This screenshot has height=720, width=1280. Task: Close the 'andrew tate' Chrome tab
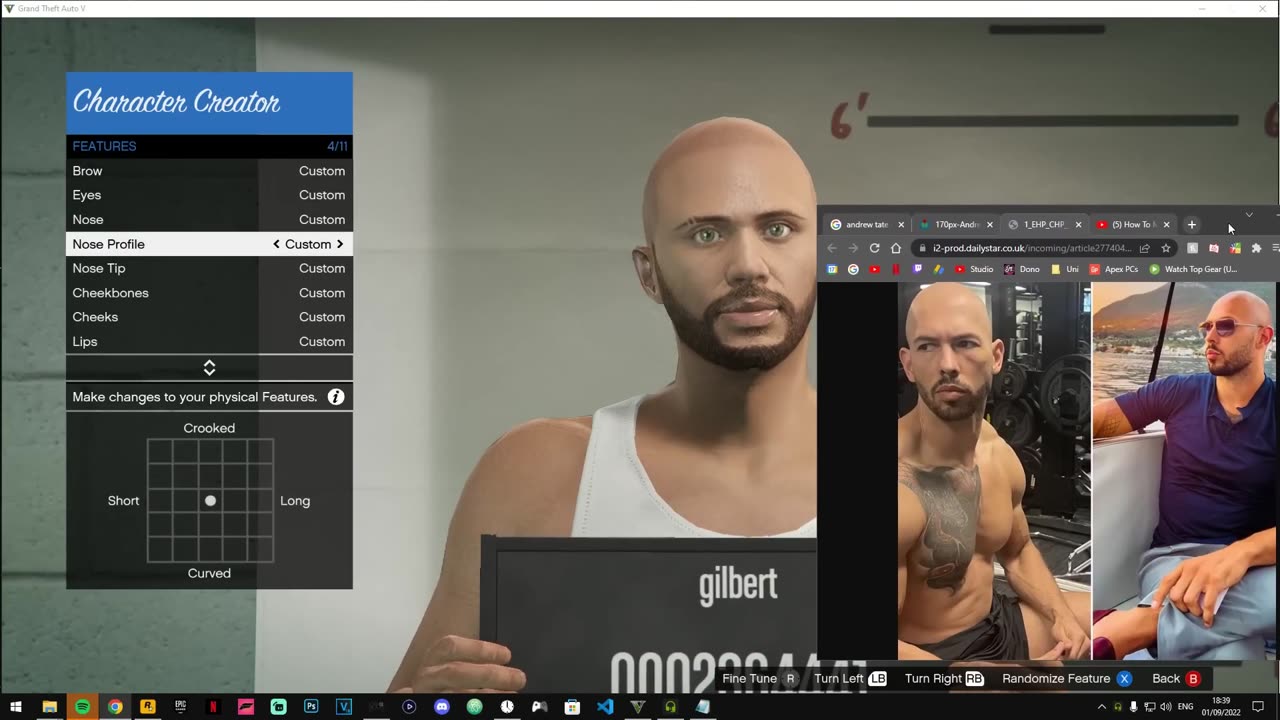[x=901, y=225]
